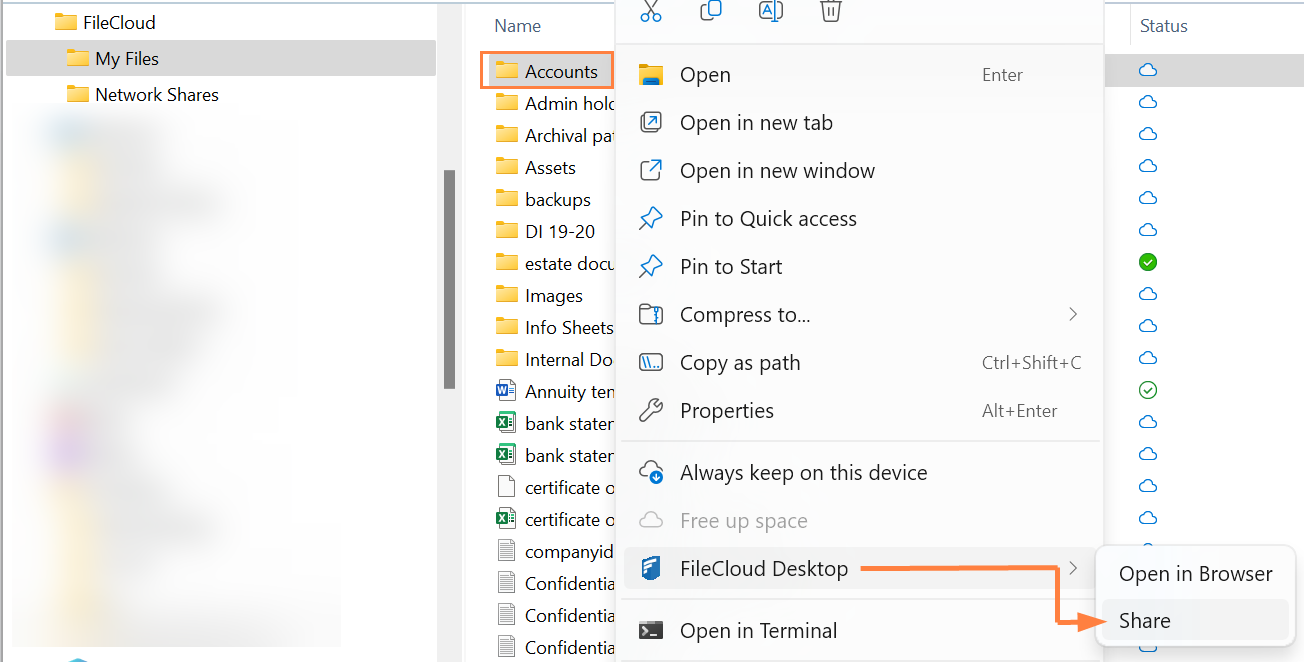This screenshot has width=1304, height=662.
Task: Click the cloud status icon on the top row
Action: coord(1147,70)
